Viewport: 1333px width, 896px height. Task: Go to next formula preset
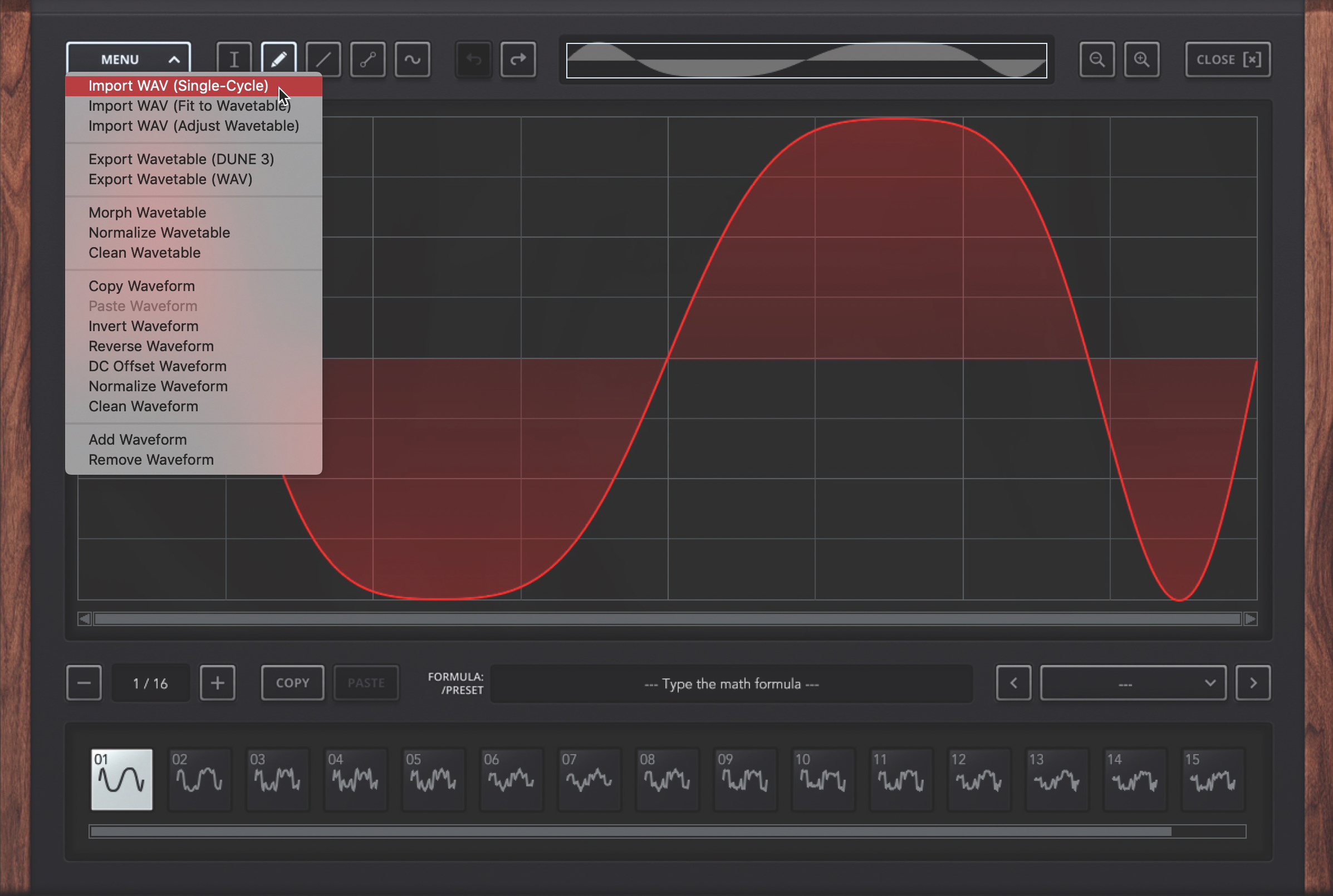[x=1253, y=682]
